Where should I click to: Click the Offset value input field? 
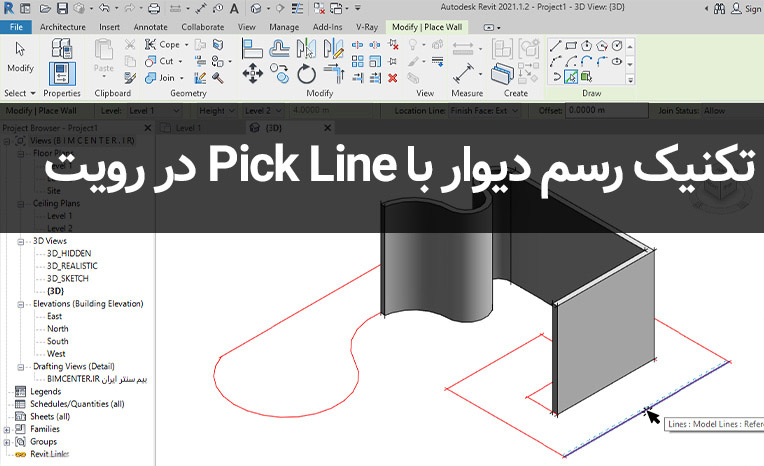[x=607, y=111]
